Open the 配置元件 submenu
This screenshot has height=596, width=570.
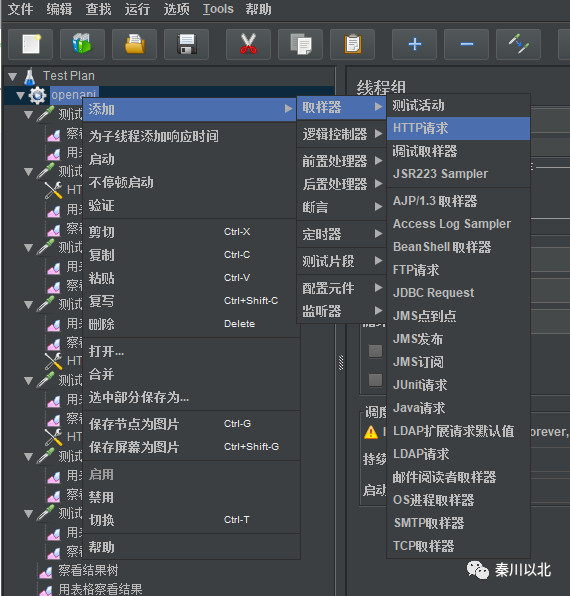341,288
